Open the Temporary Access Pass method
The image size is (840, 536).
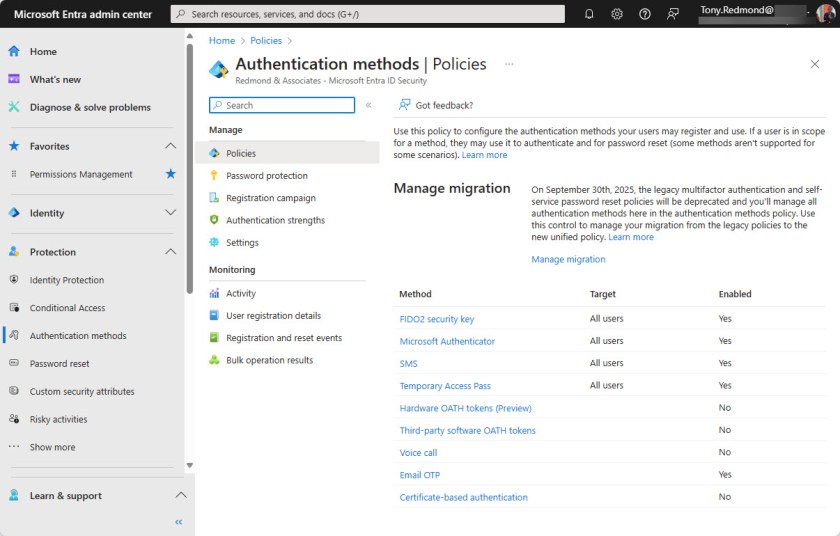(x=445, y=386)
